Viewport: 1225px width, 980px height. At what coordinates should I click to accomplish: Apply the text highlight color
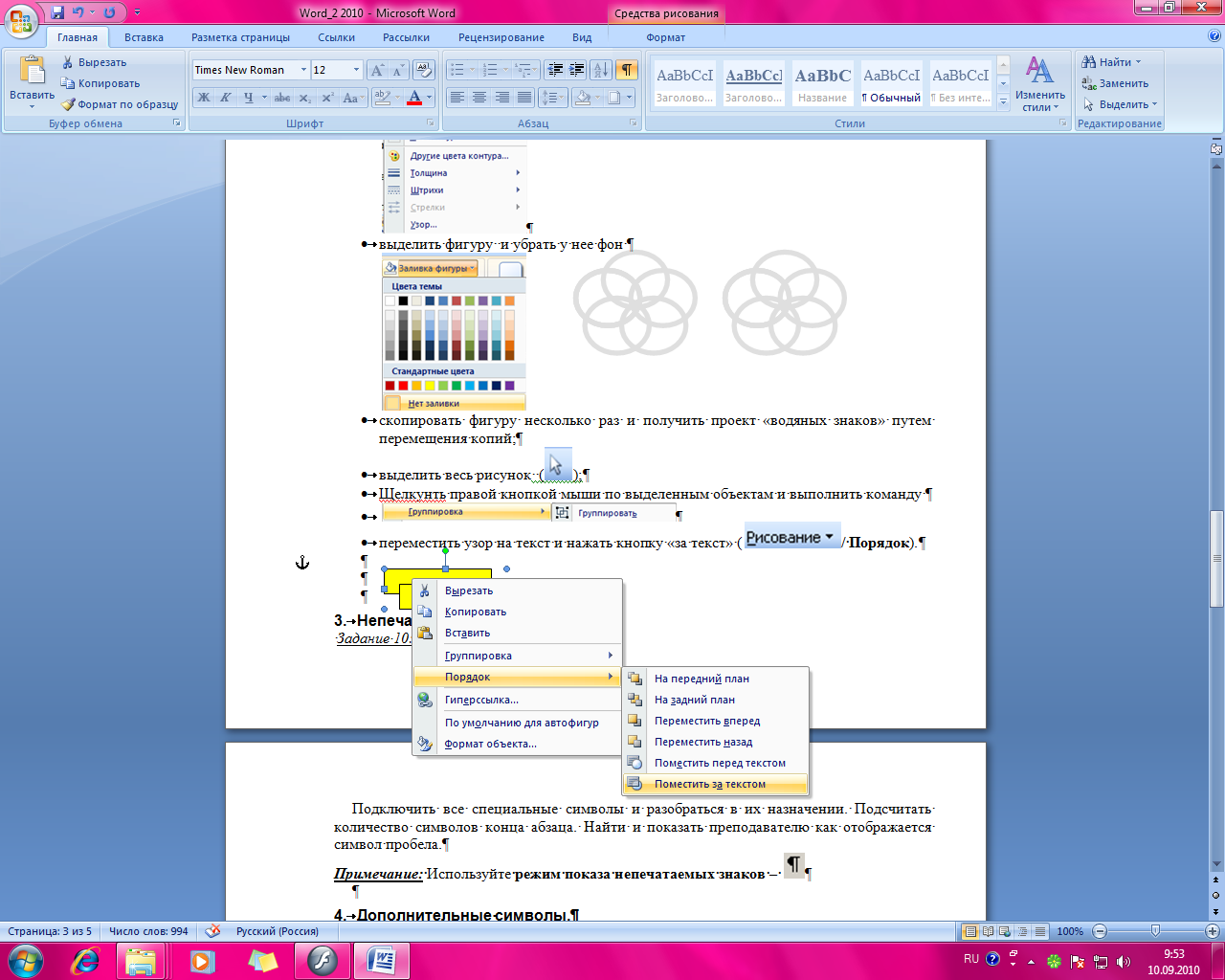coord(382,98)
